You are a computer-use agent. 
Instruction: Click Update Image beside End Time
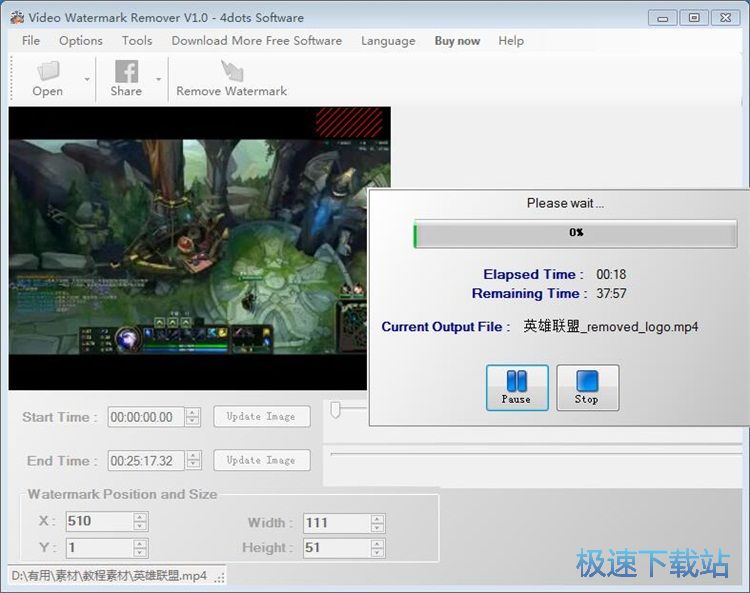262,460
